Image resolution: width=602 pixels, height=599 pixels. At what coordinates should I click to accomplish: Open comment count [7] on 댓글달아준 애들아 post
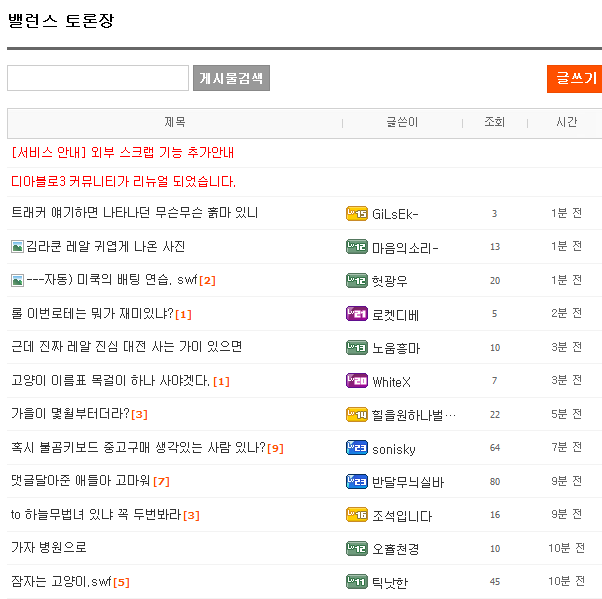[161, 482]
